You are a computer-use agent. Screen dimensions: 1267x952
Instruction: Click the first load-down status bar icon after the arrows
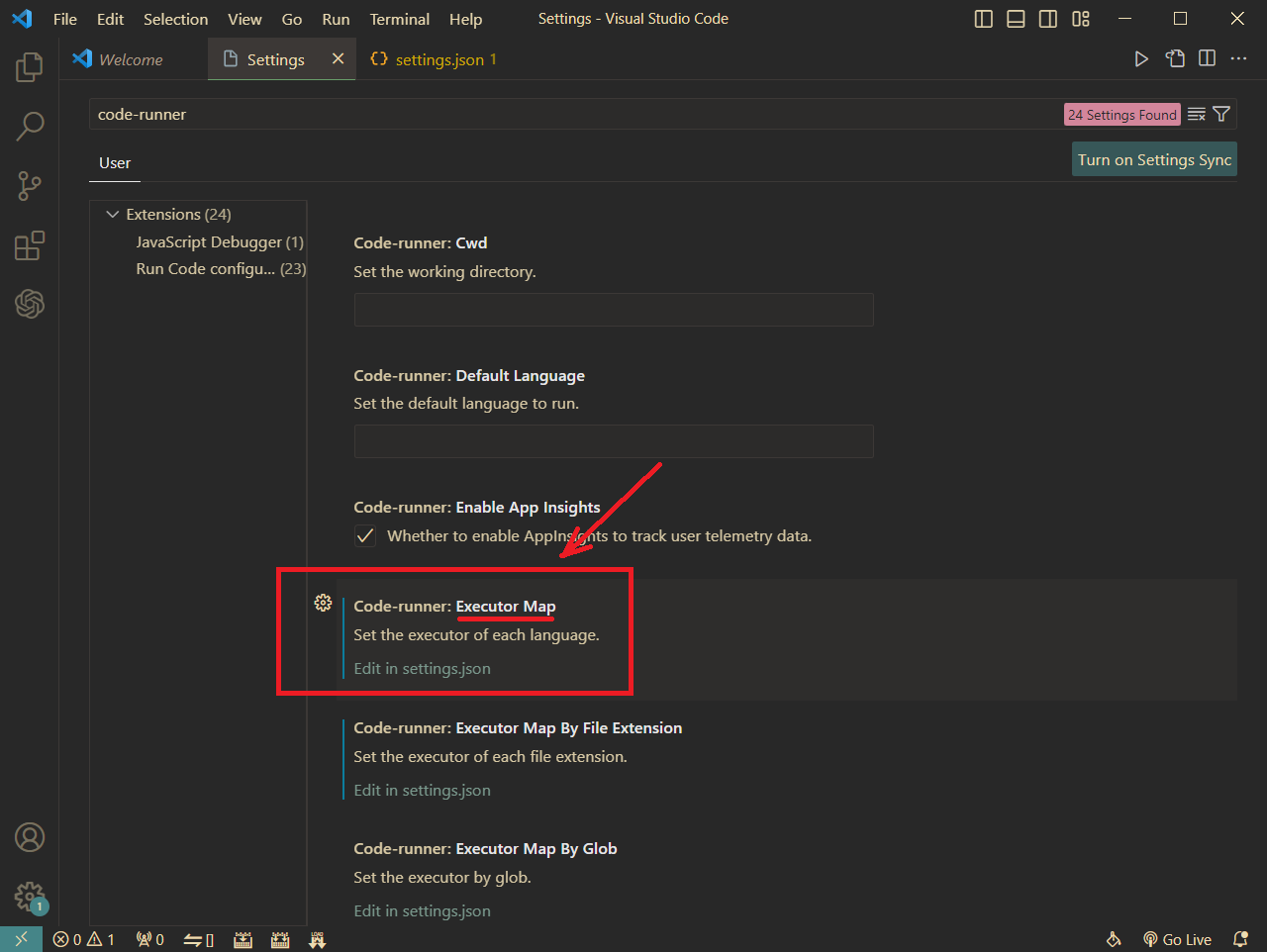point(243,939)
